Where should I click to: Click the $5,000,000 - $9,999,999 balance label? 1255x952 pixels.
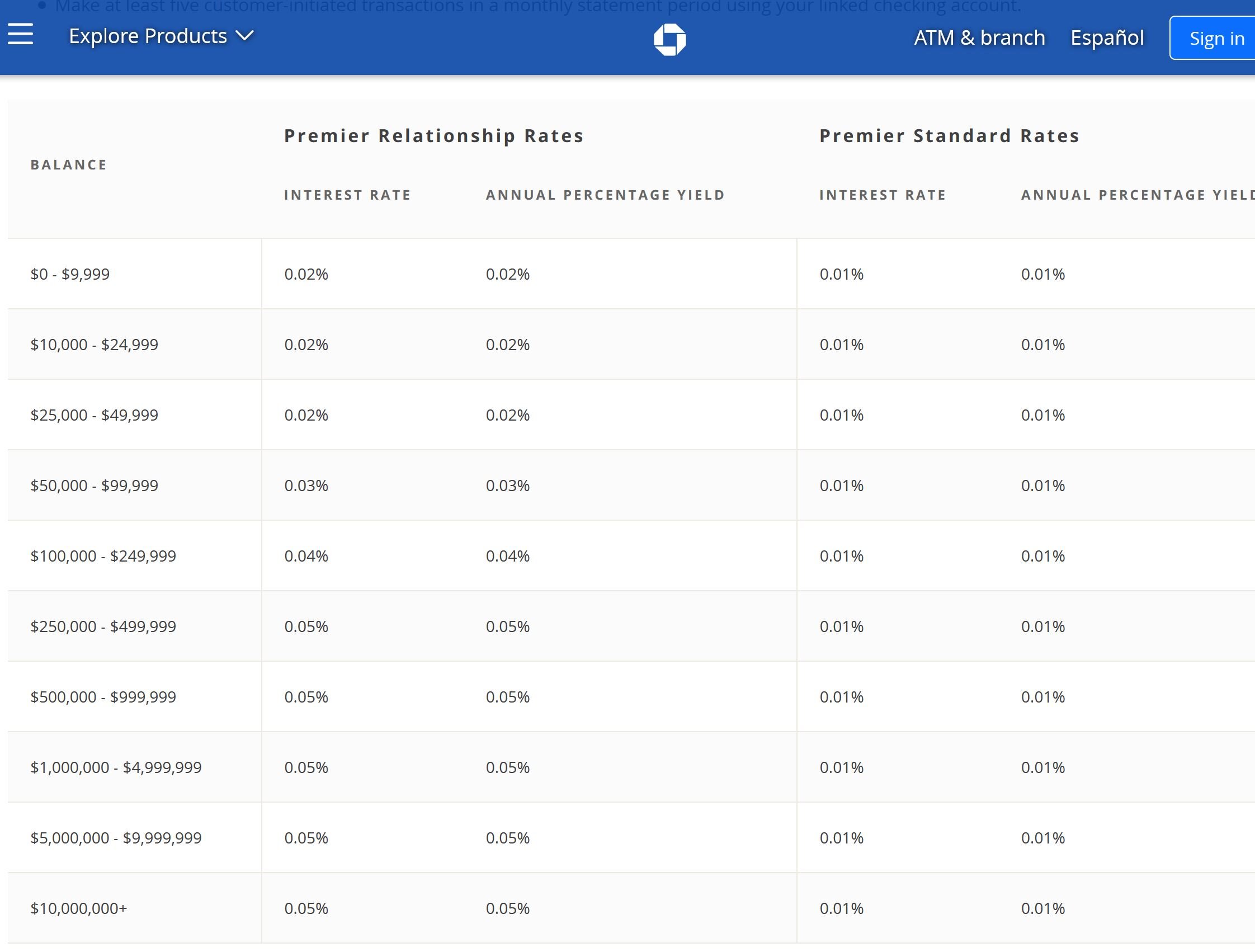tap(116, 837)
